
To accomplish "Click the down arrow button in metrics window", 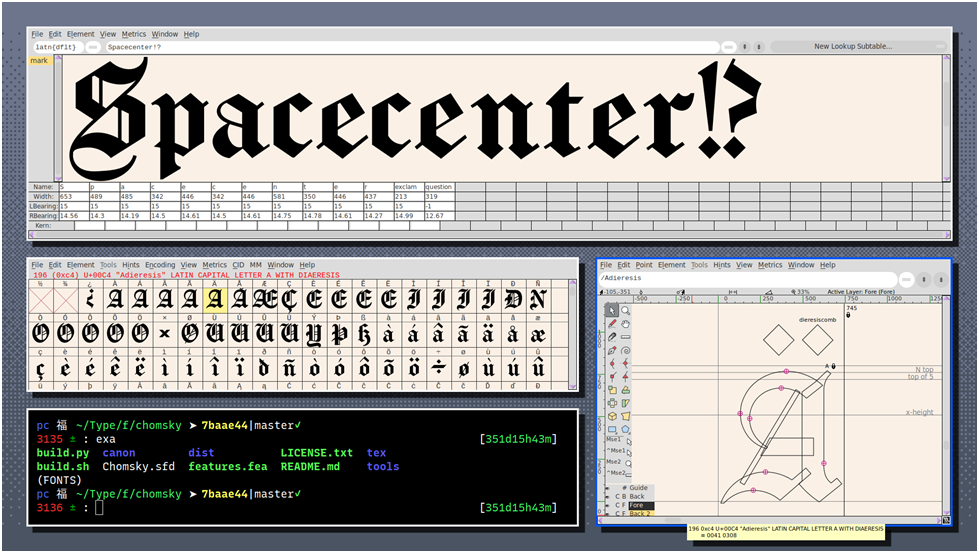I will point(759,47).
